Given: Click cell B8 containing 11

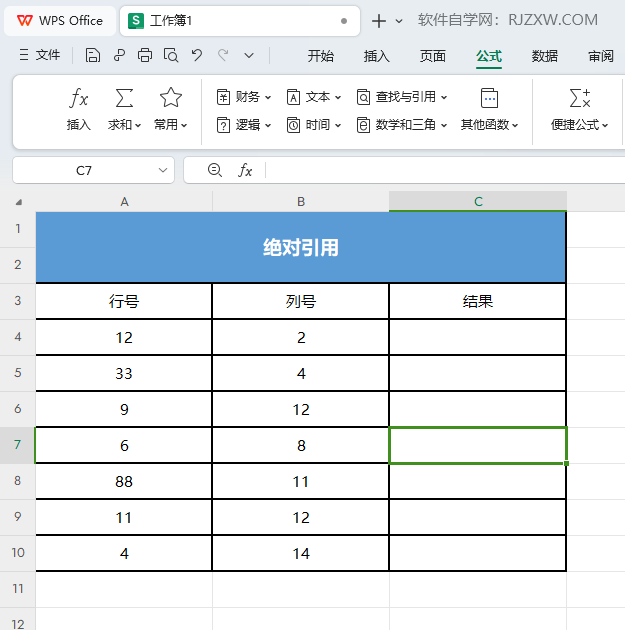Looking at the screenshot, I should [301, 481].
